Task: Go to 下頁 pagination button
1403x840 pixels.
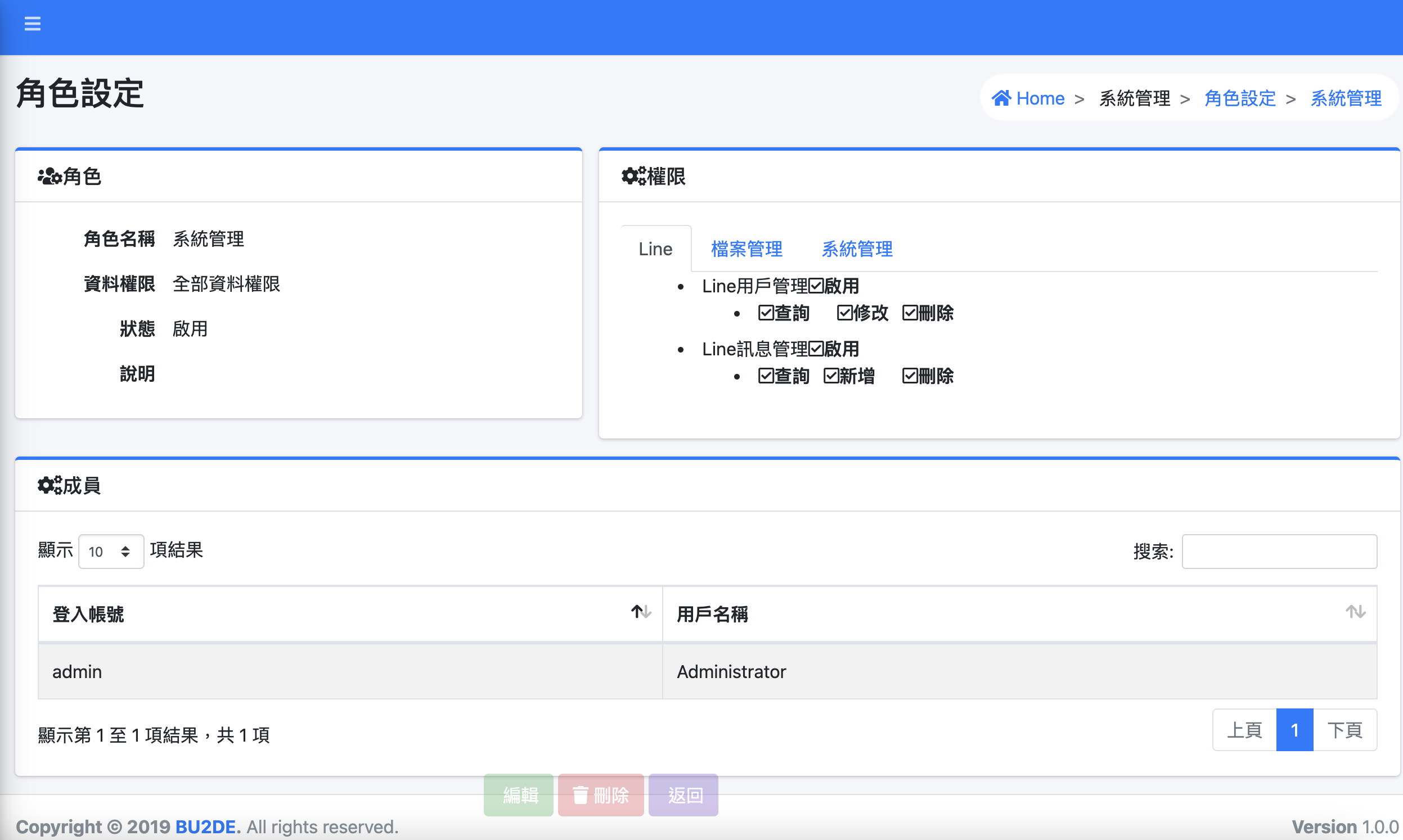Action: click(x=1344, y=730)
